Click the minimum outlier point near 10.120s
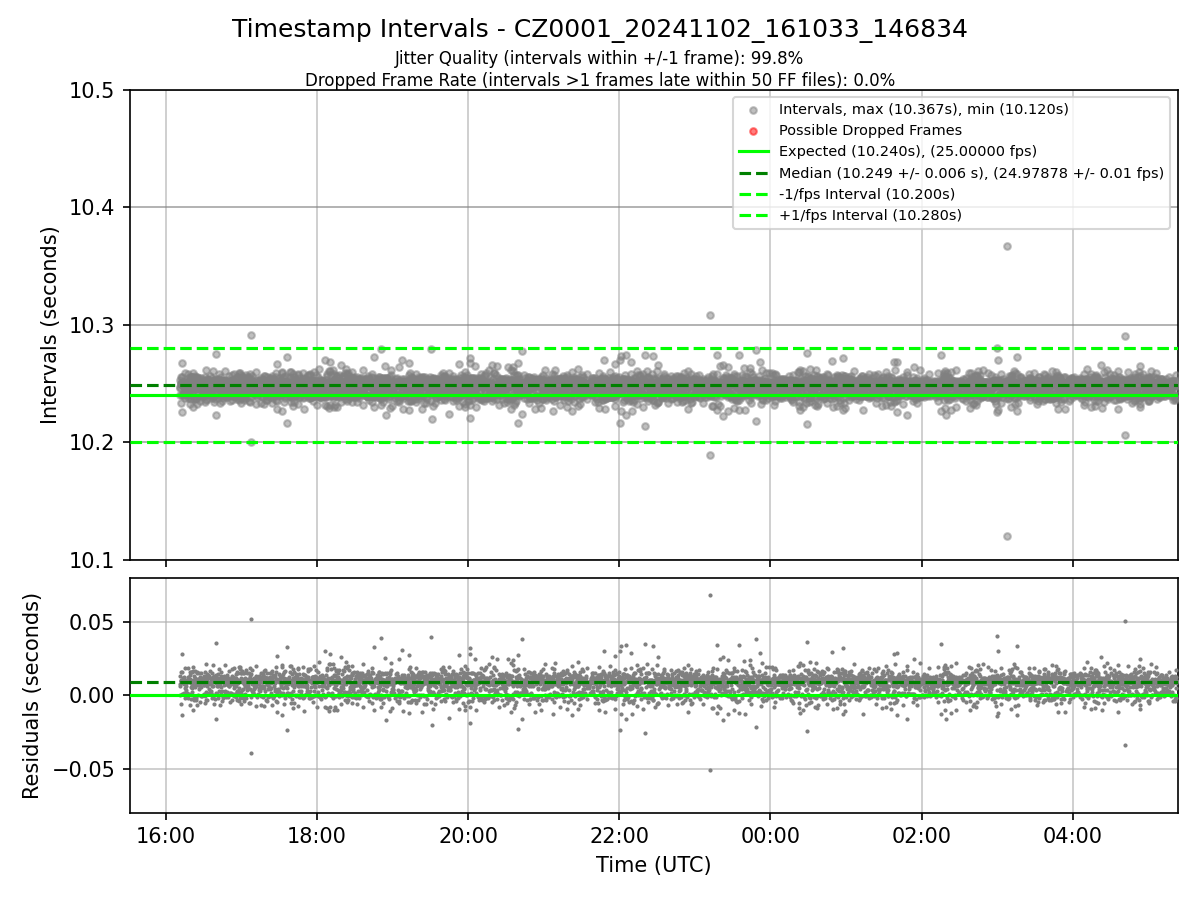 click(x=1007, y=536)
